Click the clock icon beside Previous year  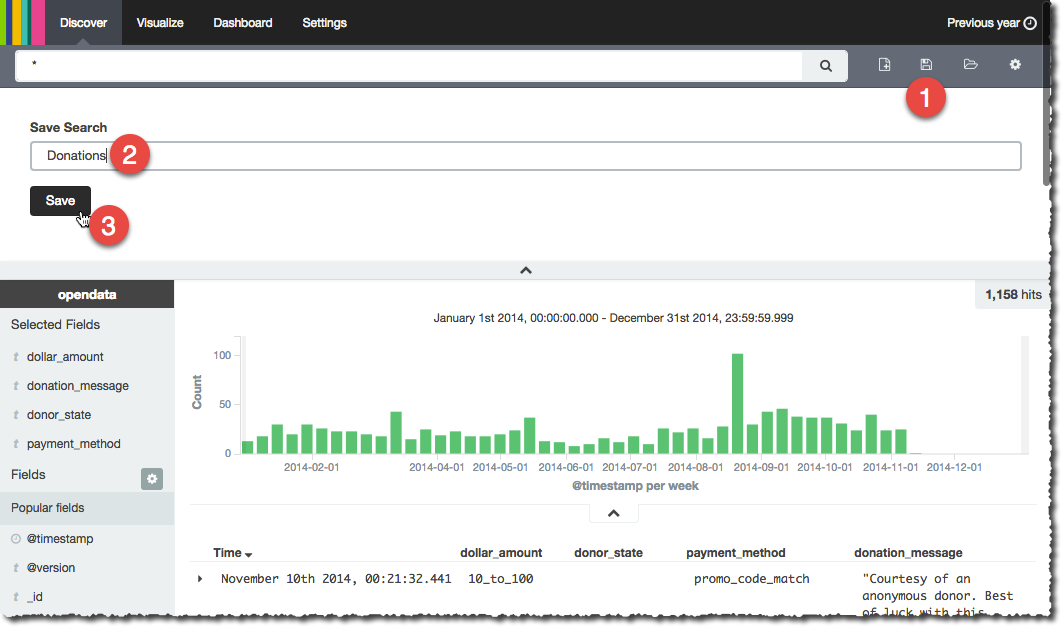click(x=1030, y=23)
